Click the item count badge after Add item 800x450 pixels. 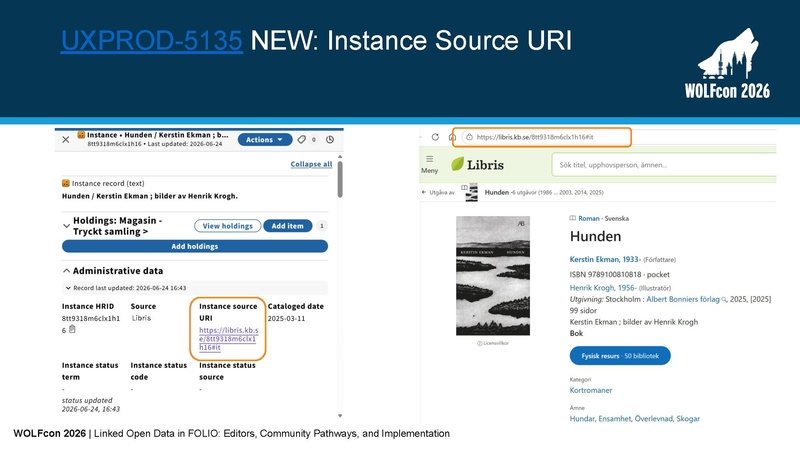[321, 226]
